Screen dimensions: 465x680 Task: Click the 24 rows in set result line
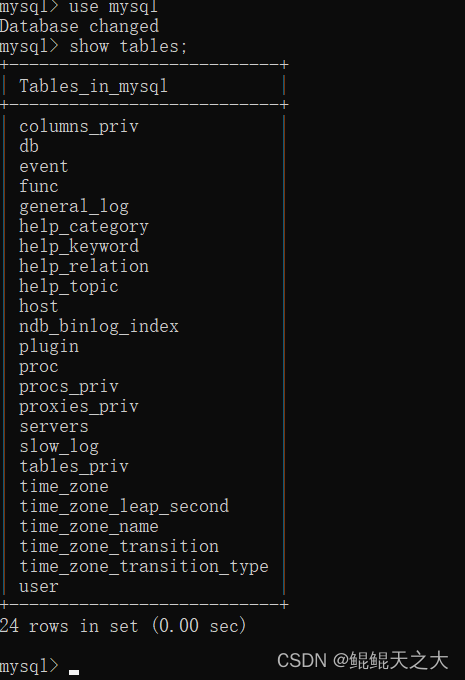(123, 626)
